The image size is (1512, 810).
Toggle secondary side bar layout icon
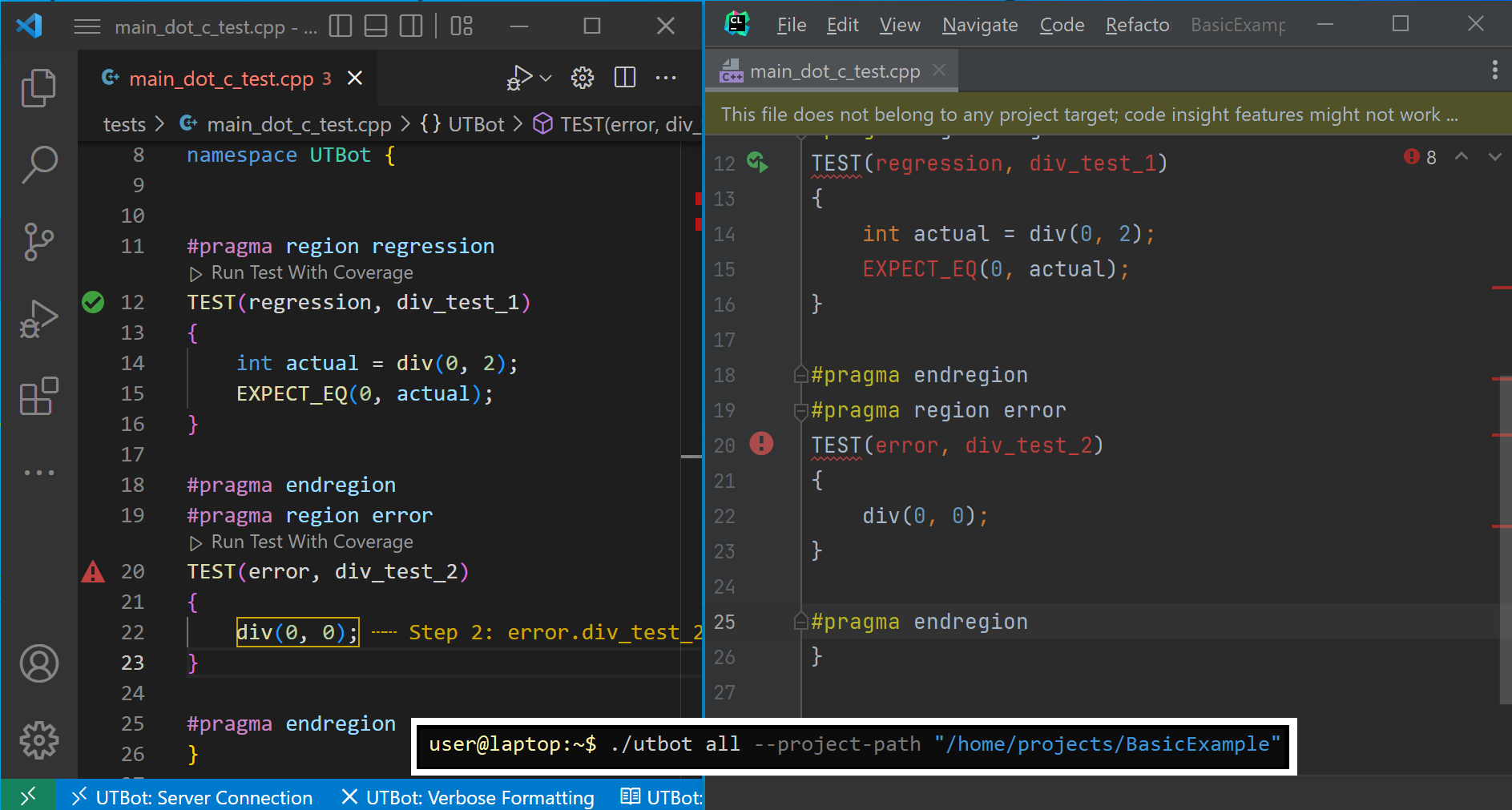click(411, 26)
